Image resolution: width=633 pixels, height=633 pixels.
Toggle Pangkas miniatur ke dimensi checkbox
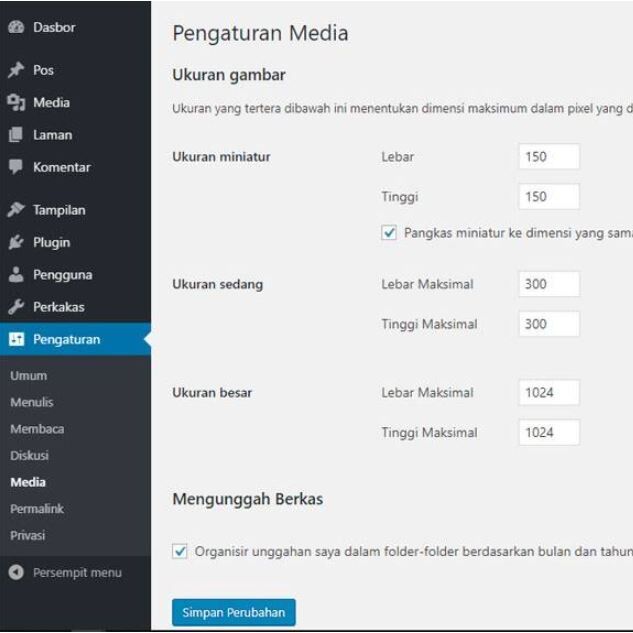point(389,233)
